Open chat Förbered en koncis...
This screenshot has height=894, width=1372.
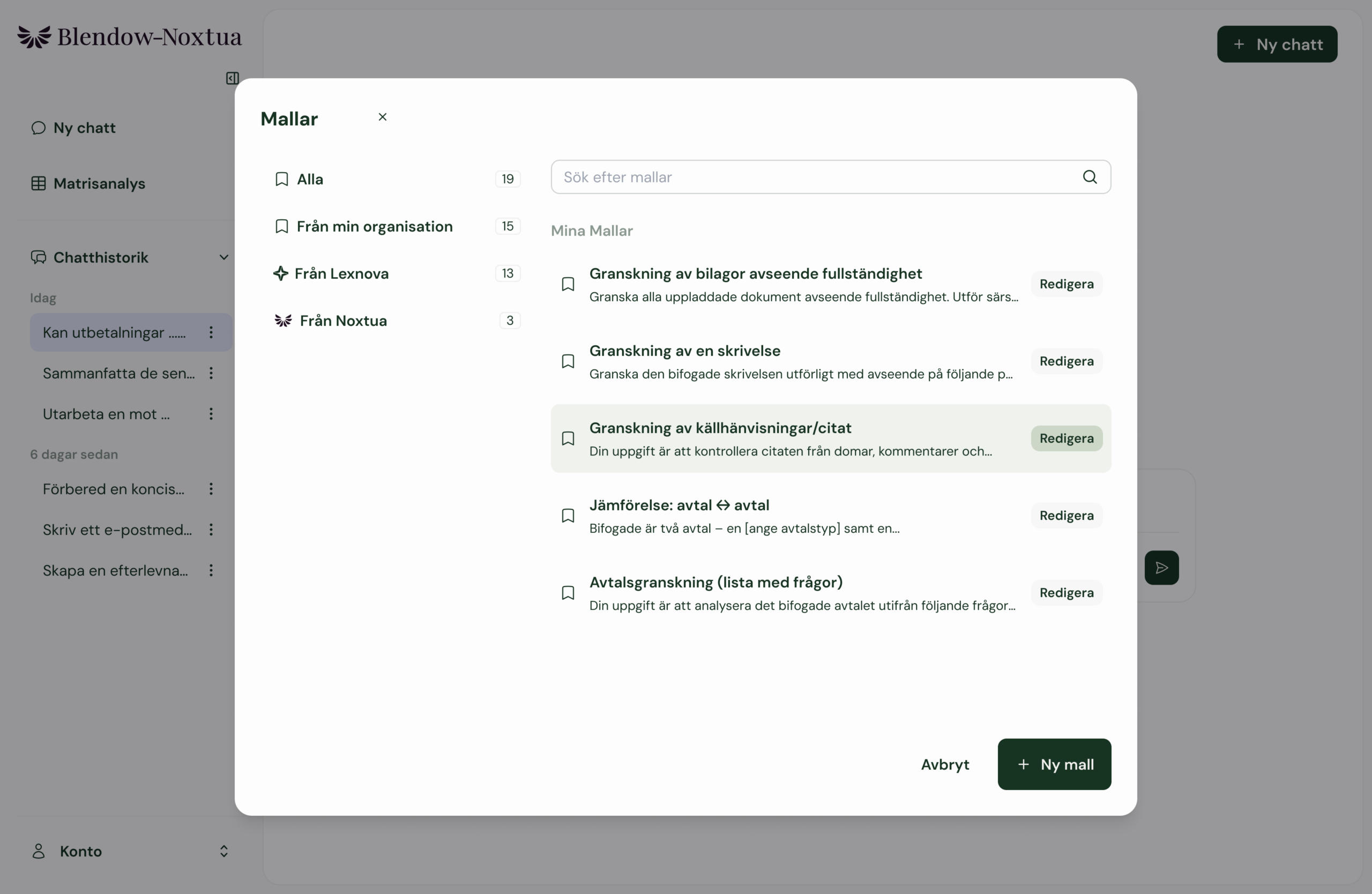coord(114,489)
